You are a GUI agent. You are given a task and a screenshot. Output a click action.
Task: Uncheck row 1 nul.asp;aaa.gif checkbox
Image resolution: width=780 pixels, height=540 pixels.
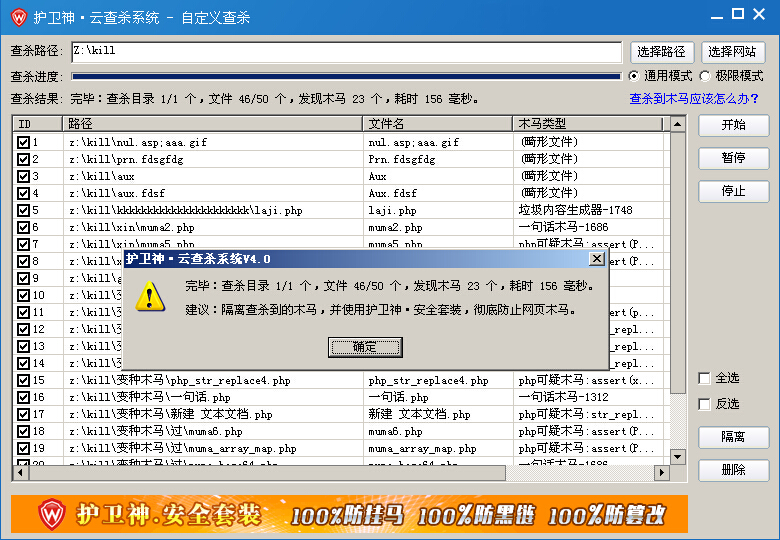click(x=23, y=142)
